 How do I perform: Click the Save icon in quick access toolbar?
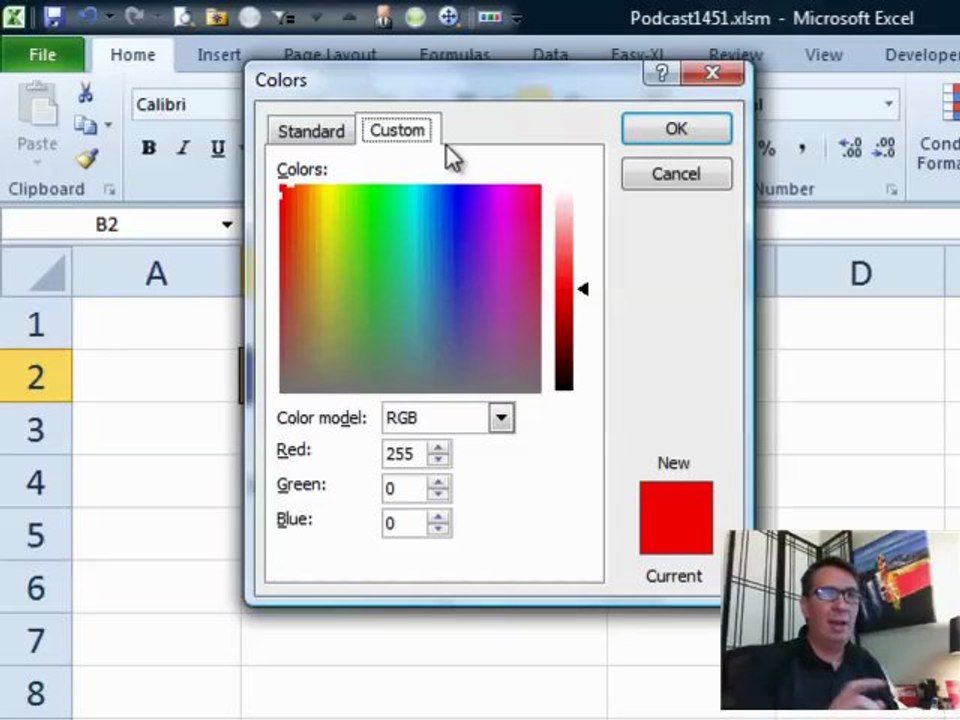tap(54, 17)
